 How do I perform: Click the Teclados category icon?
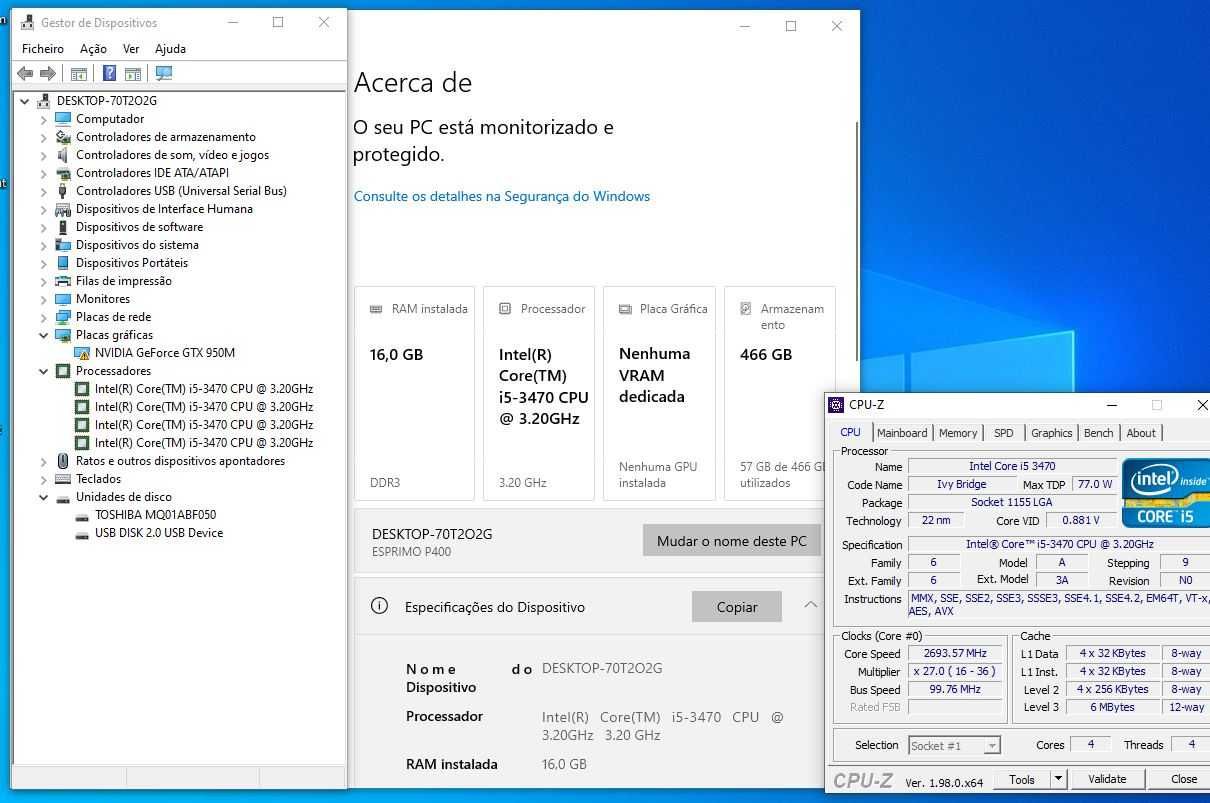tap(63, 479)
